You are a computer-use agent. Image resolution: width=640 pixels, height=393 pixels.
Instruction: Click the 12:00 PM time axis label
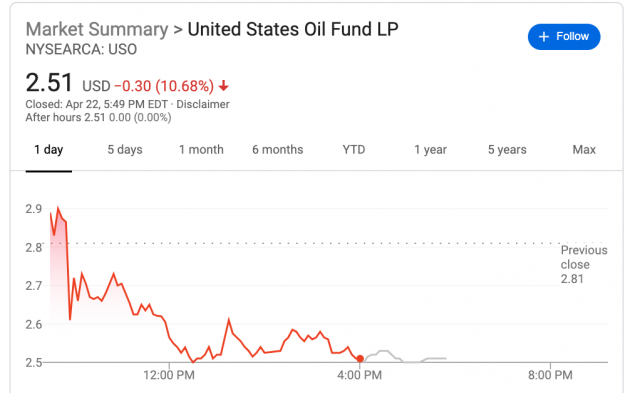[x=169, y=375]
